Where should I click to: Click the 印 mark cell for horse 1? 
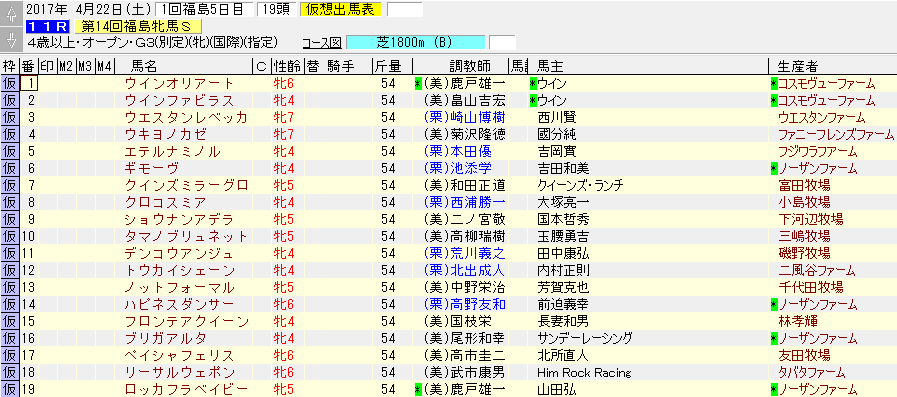pos(47,84)
